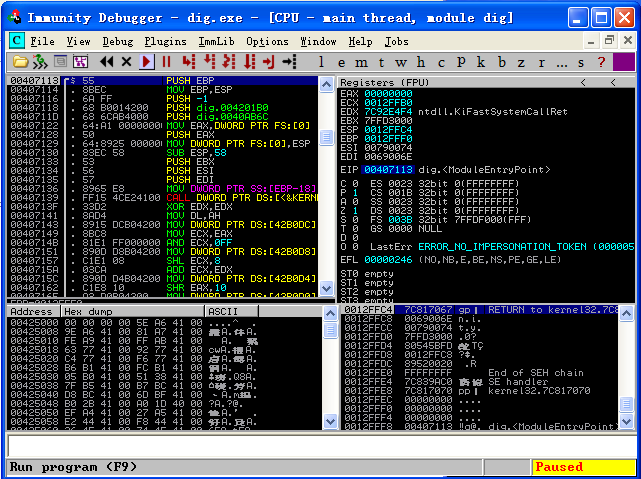The height and width of the screenshot is (479, 641).
Task: Select the CALL instruction at 00407139
Action: coord(162,197)
